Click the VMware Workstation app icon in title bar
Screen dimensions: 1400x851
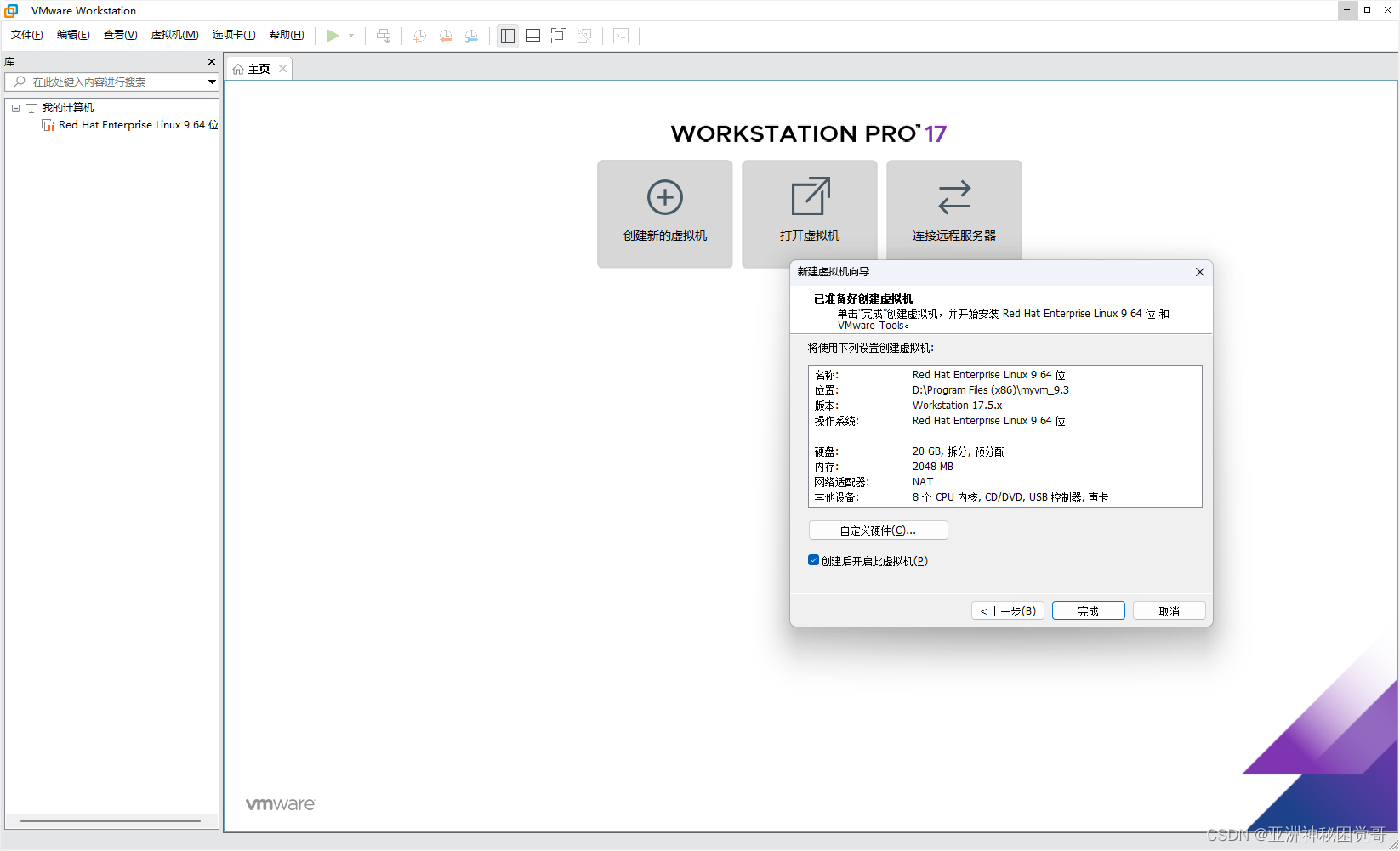coord(12,10)
